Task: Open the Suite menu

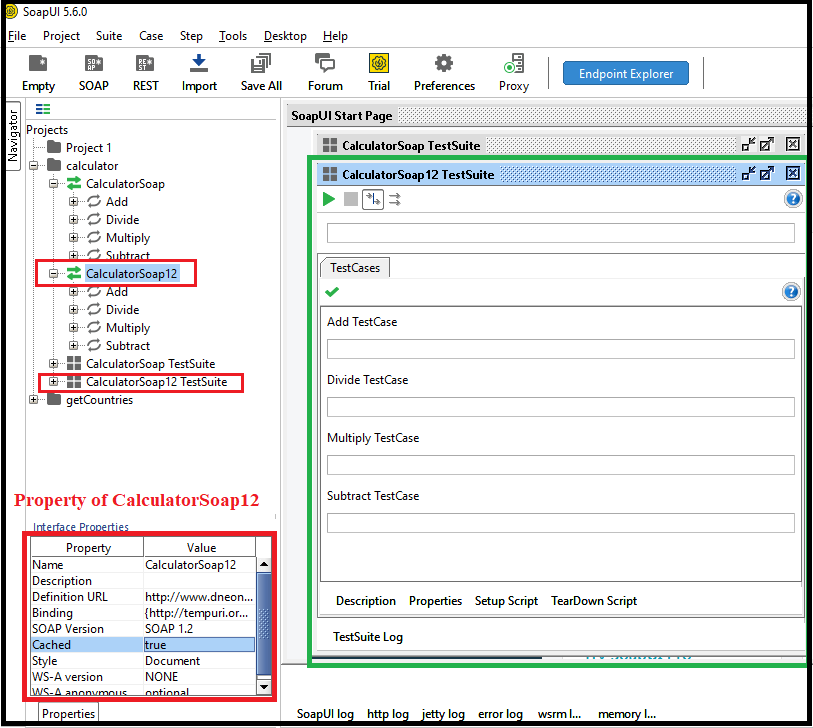Action: point(109,36)
